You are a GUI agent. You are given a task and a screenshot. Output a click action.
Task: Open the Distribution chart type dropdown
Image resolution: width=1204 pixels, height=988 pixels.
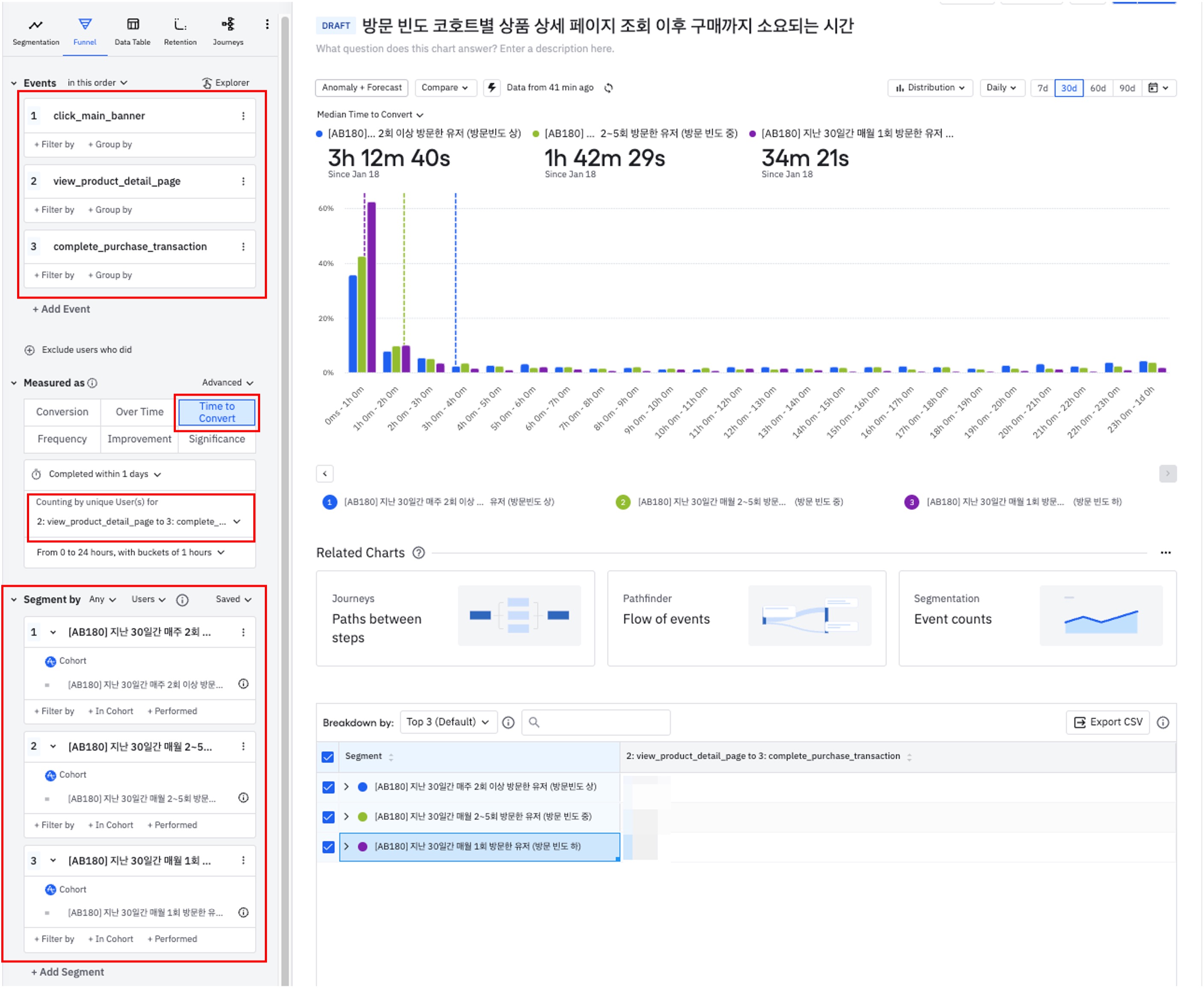coord(930,88)
